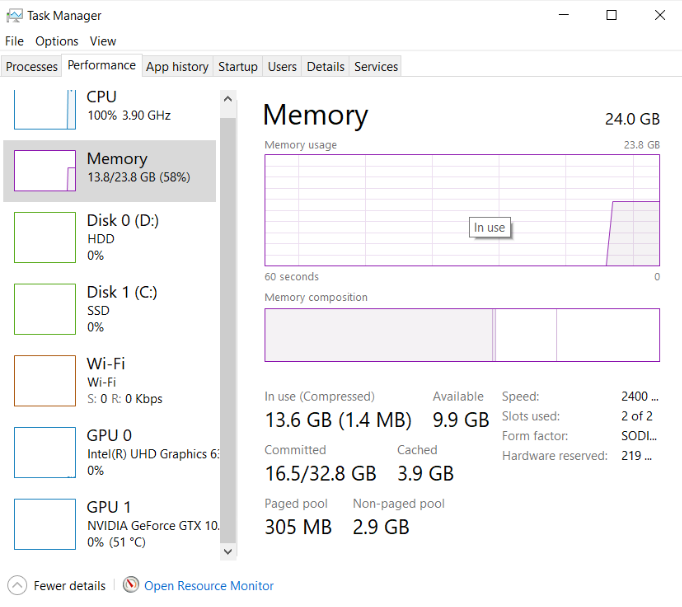Select the Disk 1 (C:) SSD entry
The height and width of the screenshot is (607, 682).
(x=110, y=309)
